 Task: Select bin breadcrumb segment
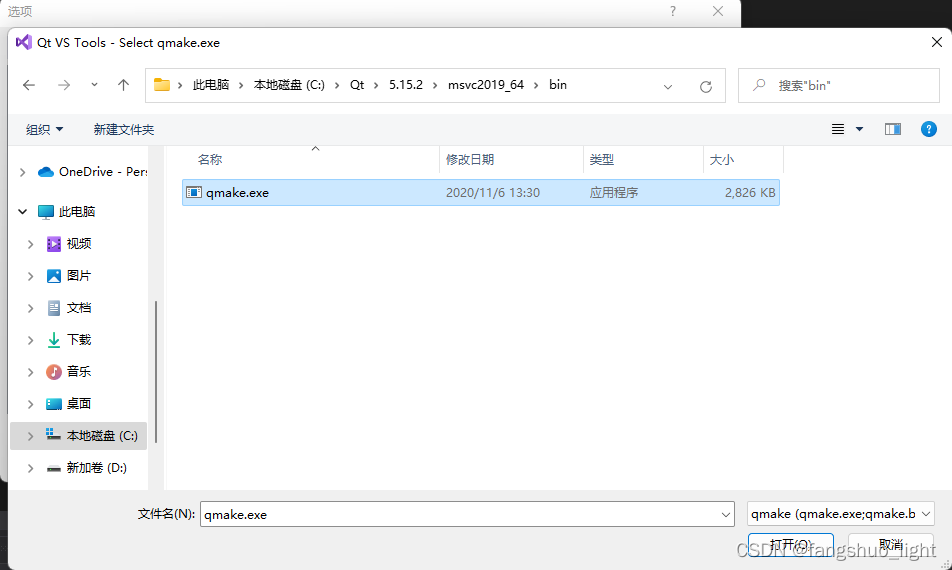coord(558,85)
